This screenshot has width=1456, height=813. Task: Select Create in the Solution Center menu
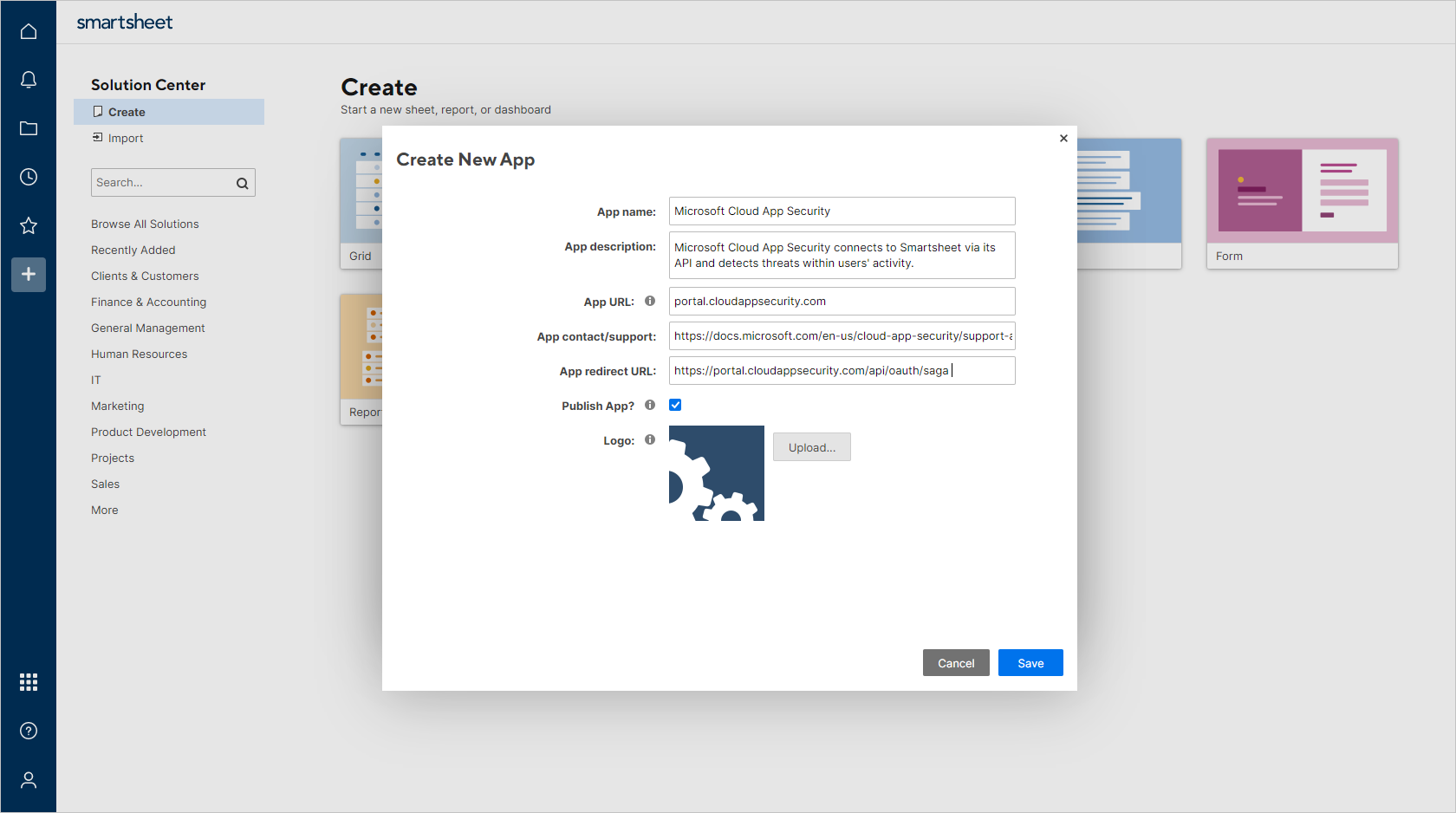[127, 111]
